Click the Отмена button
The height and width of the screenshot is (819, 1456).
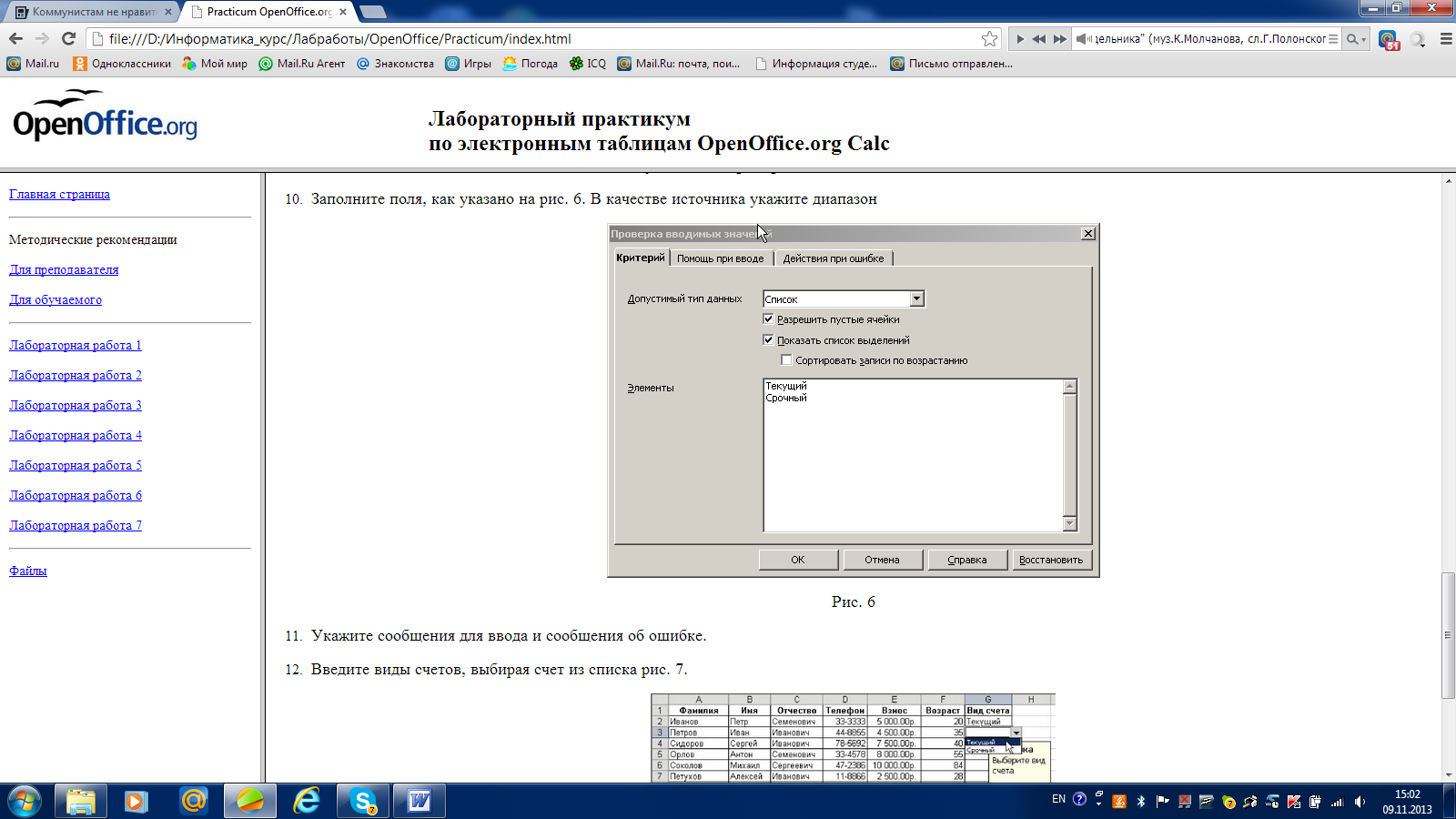point(883,560)
